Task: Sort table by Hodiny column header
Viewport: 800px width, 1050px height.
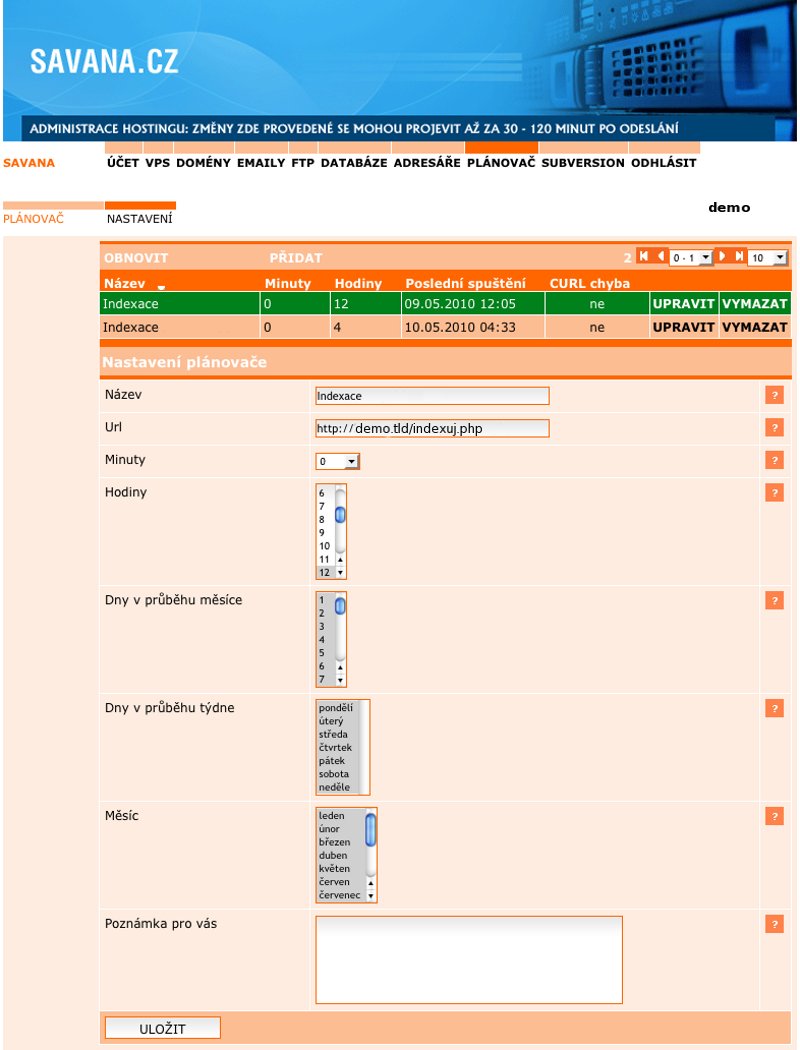Action: [358, 283]
